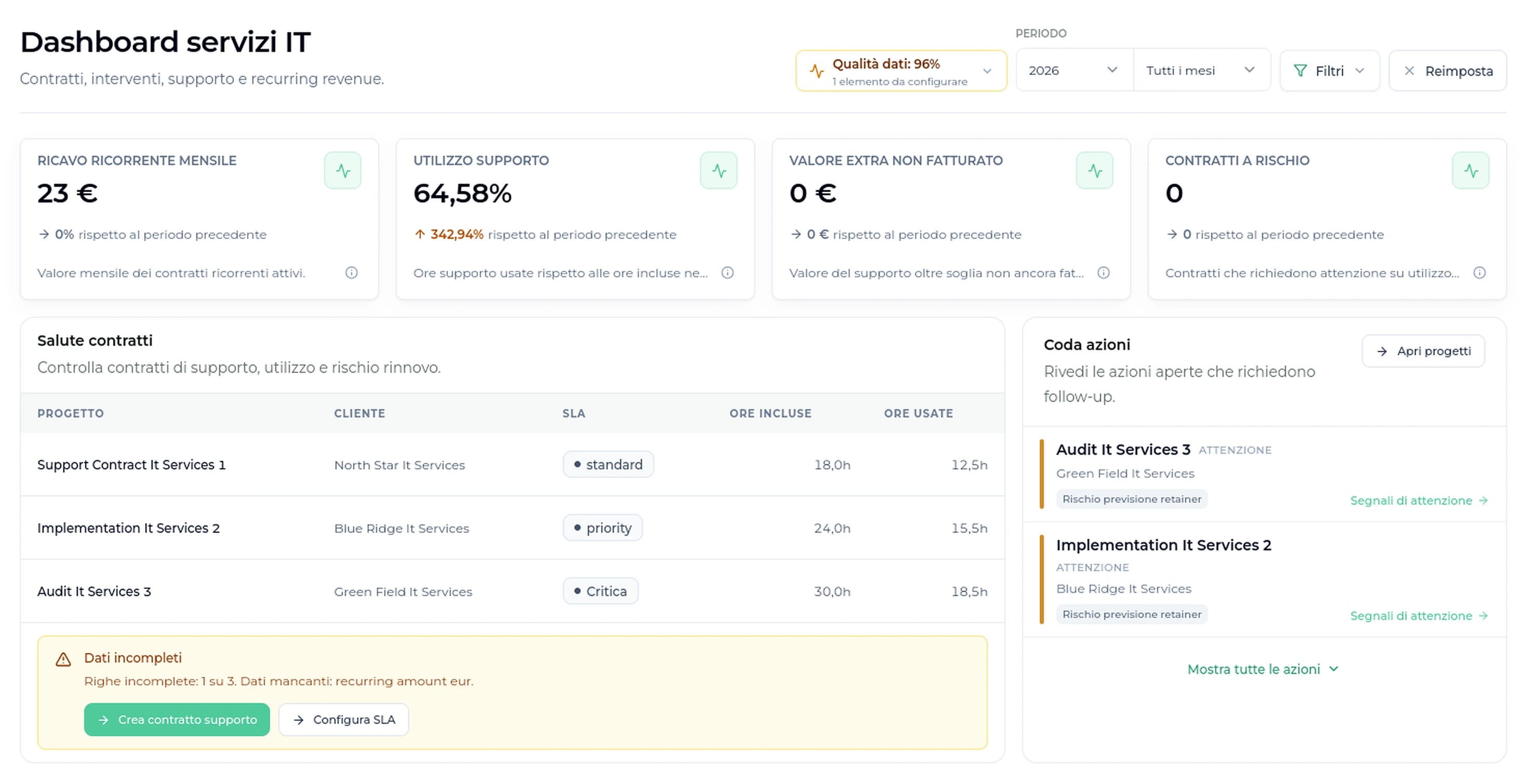The width and height of the screenshot is (1529, 784).
Task: Open the 2026 year dropdown
Action: pyautogui.click(x=1074, y=70)
